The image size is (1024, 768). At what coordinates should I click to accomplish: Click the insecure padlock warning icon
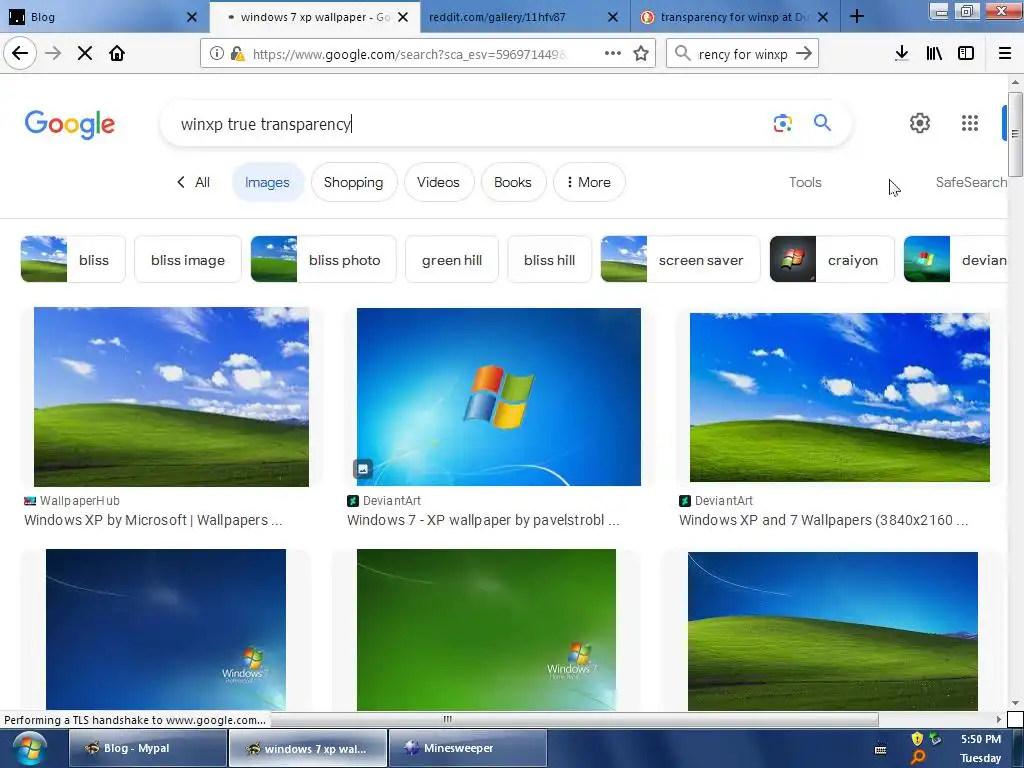point(237,54)
